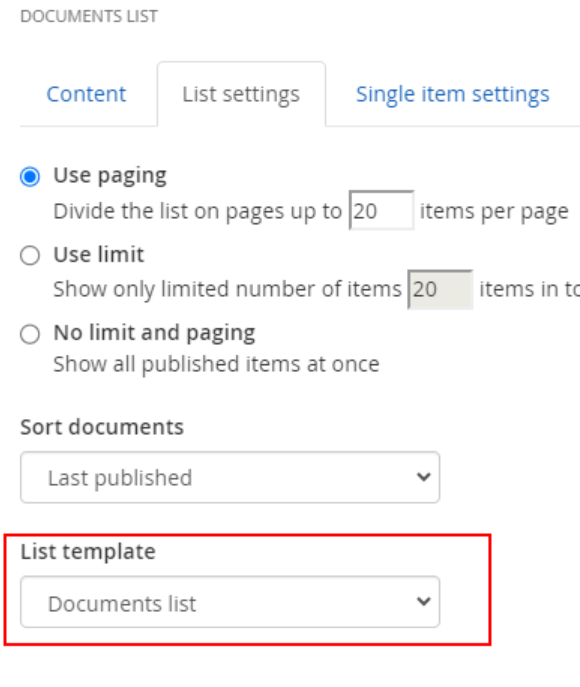Click the 'DOCUMENTS LIST' header text
This screenshot has width=580, height=687.
click(89, 17)
